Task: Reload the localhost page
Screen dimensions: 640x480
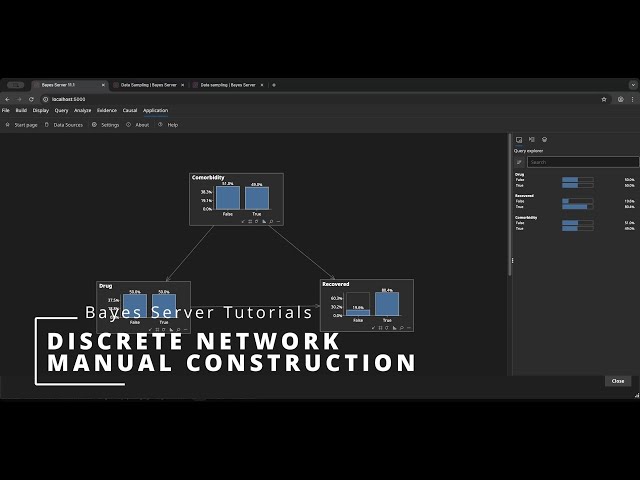Action: pos(31,99)
